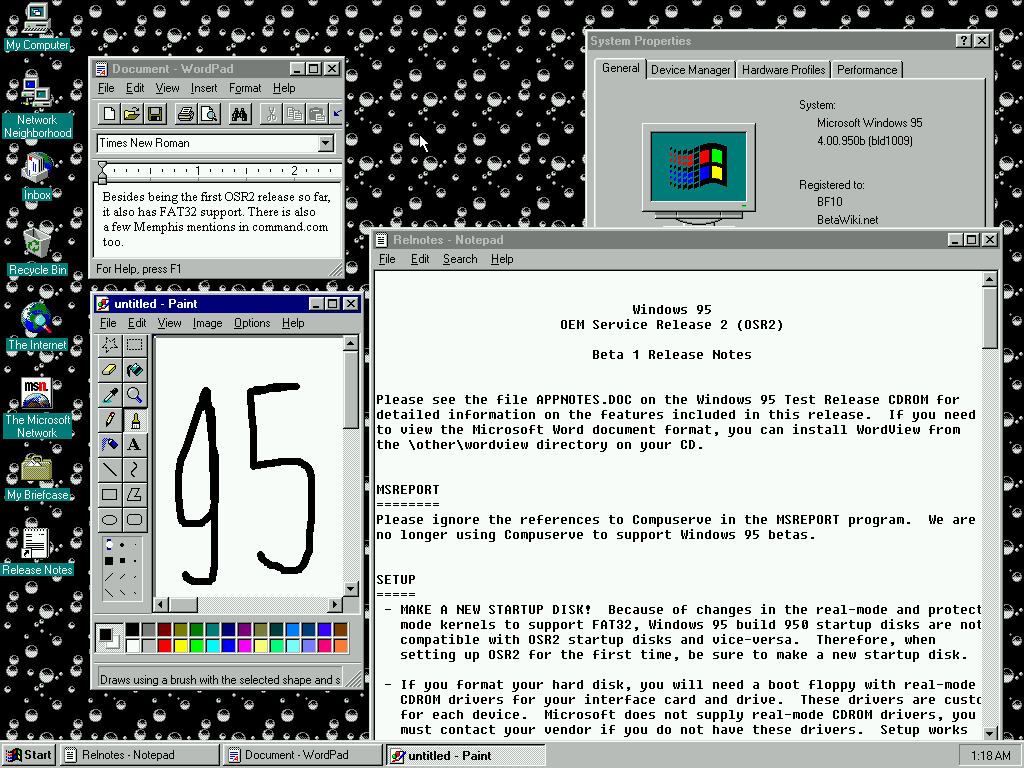Screen dimensions: 1024x768
Task: Select the Magnifier tool in Paint
Action: pos(134,395)
